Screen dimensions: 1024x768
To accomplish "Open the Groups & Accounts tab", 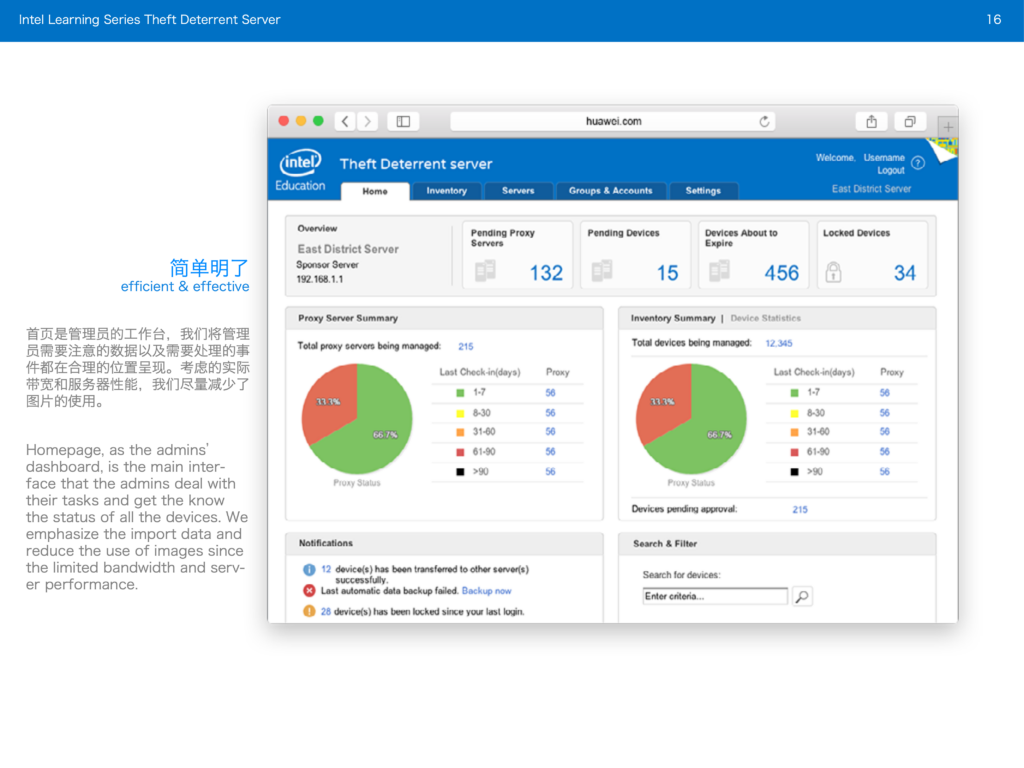I will pyautogui.click(x=610, y=191).
